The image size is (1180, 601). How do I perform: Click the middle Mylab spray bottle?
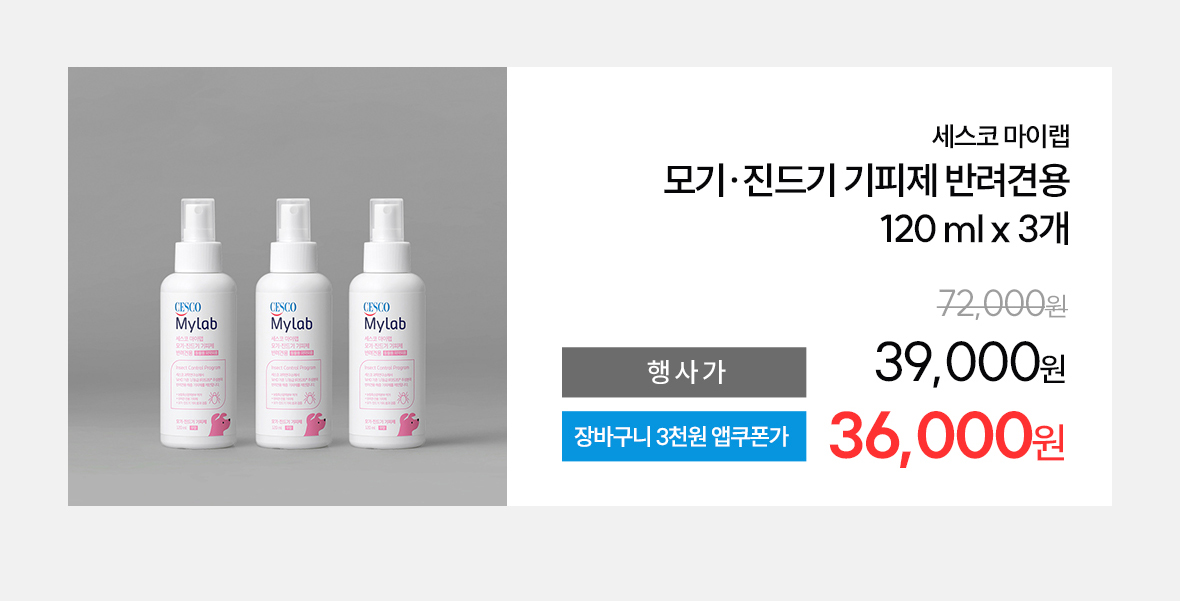pos(293,323)
